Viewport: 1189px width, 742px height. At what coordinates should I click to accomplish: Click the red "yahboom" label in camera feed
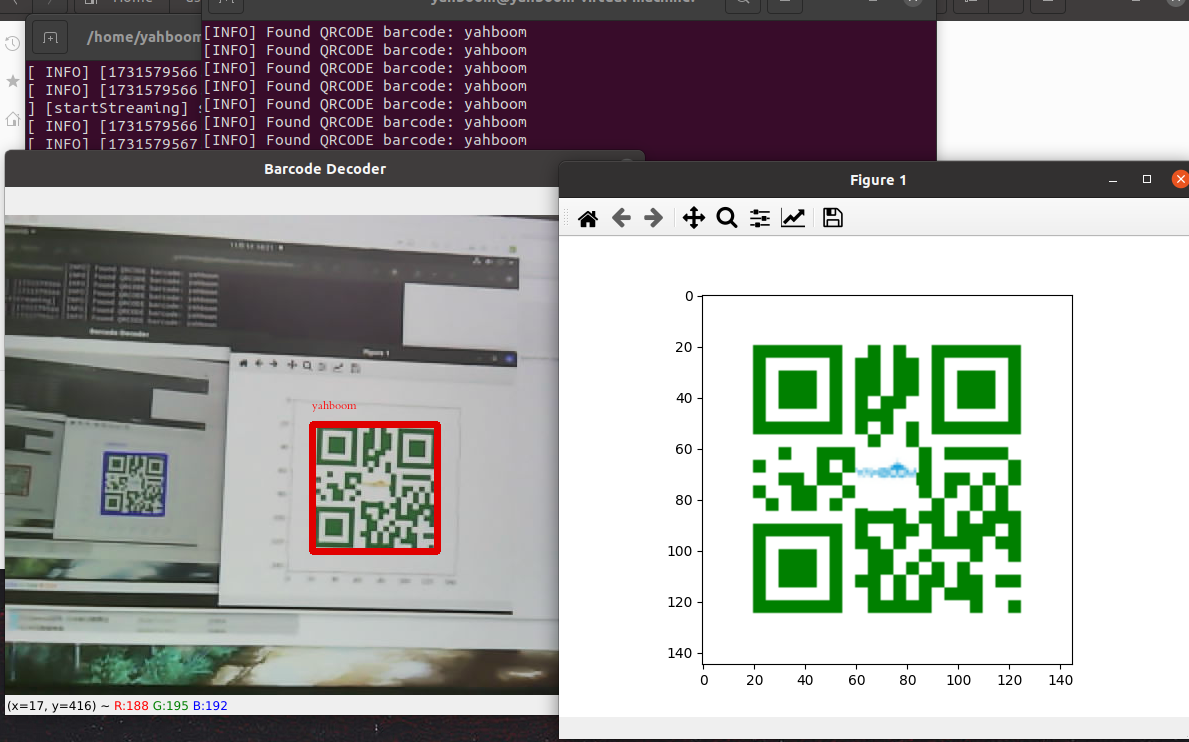coord(334,405)
